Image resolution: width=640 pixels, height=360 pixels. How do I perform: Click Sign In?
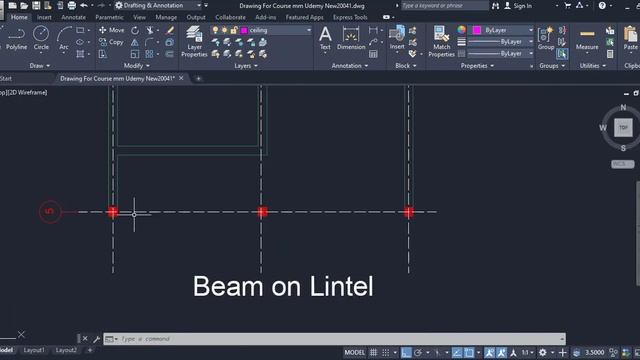point(518,6)
